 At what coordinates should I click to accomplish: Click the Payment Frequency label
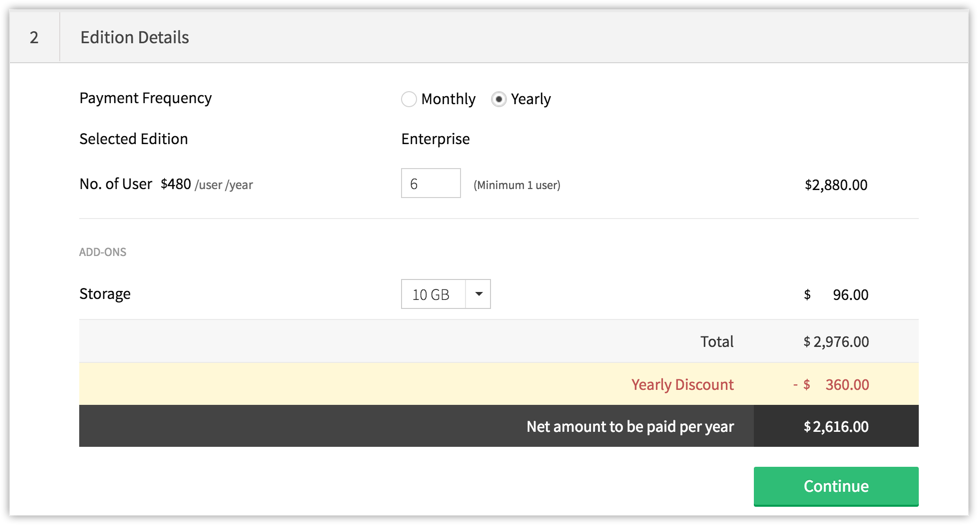(145, 98)
